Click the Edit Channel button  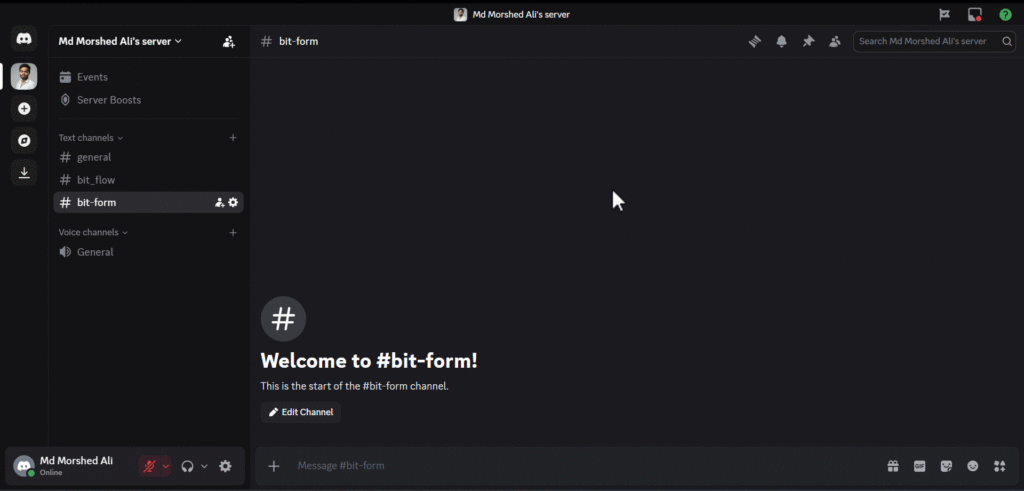pyautogui.click(x=301, y=412)
